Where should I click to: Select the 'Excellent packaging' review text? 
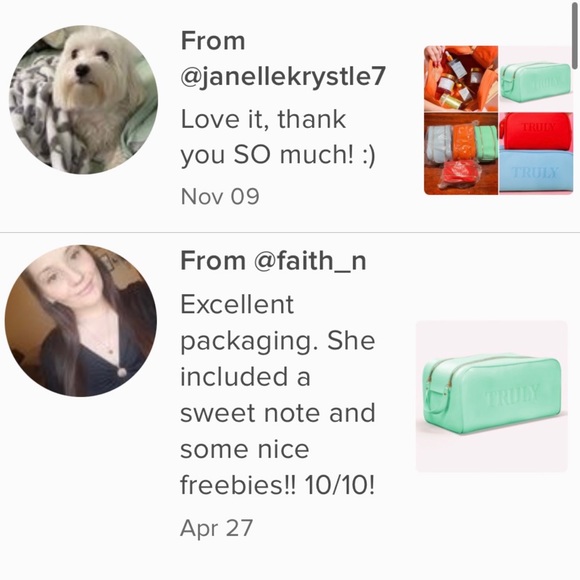click(278, 394)
